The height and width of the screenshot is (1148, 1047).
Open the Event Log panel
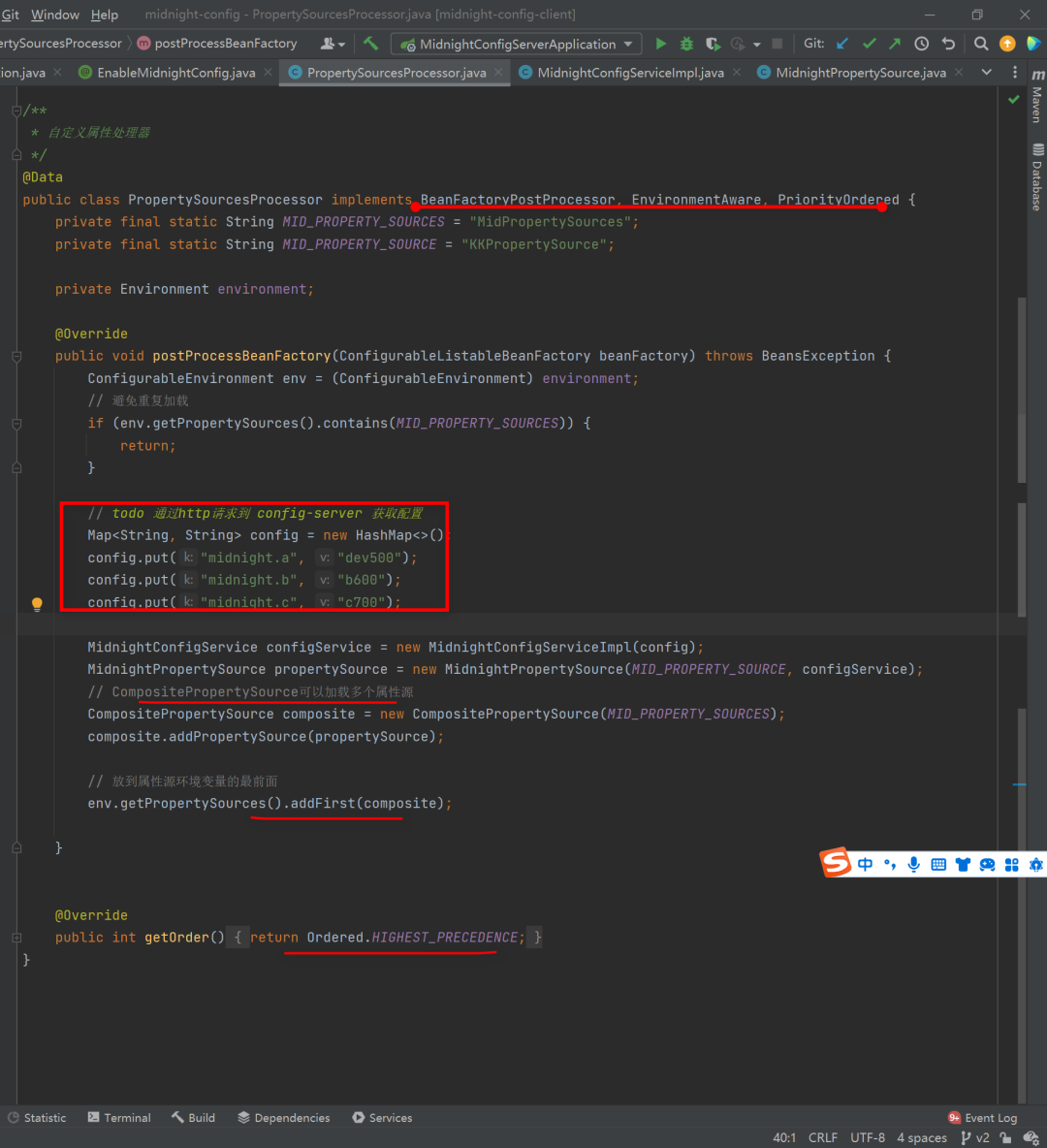tap(983, 1117)
